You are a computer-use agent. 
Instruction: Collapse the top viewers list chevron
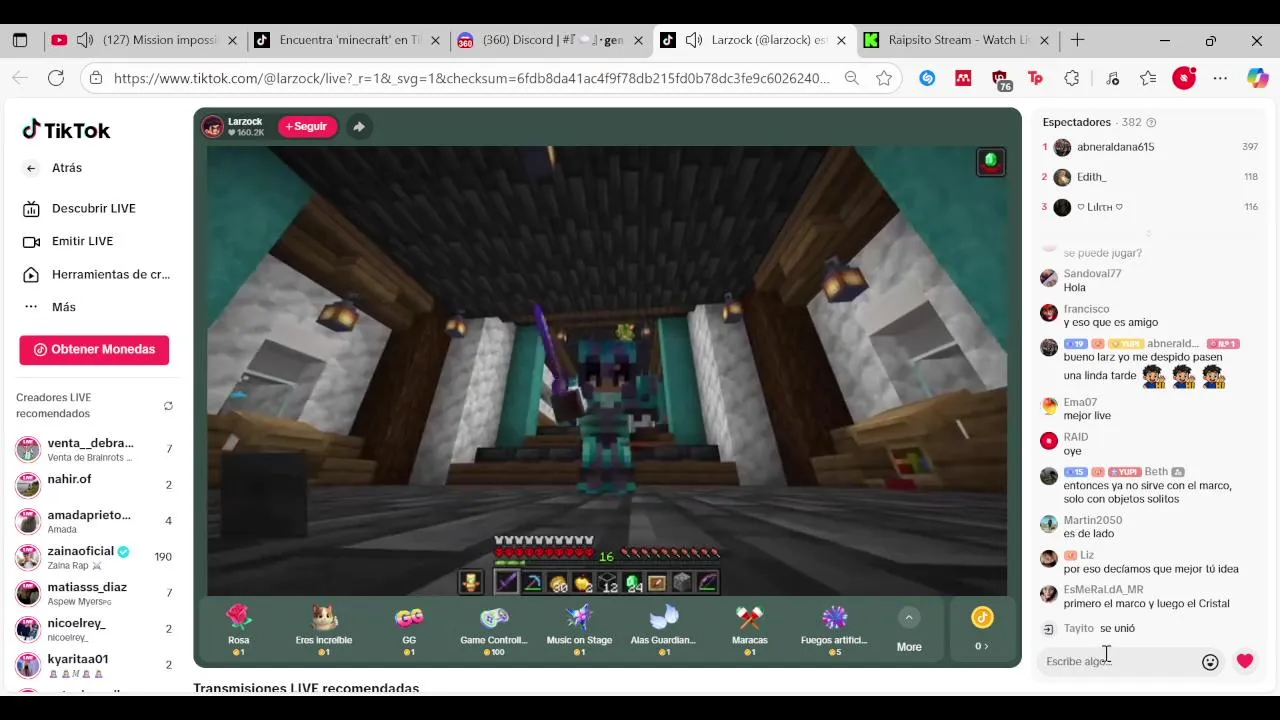point(1148,233)
